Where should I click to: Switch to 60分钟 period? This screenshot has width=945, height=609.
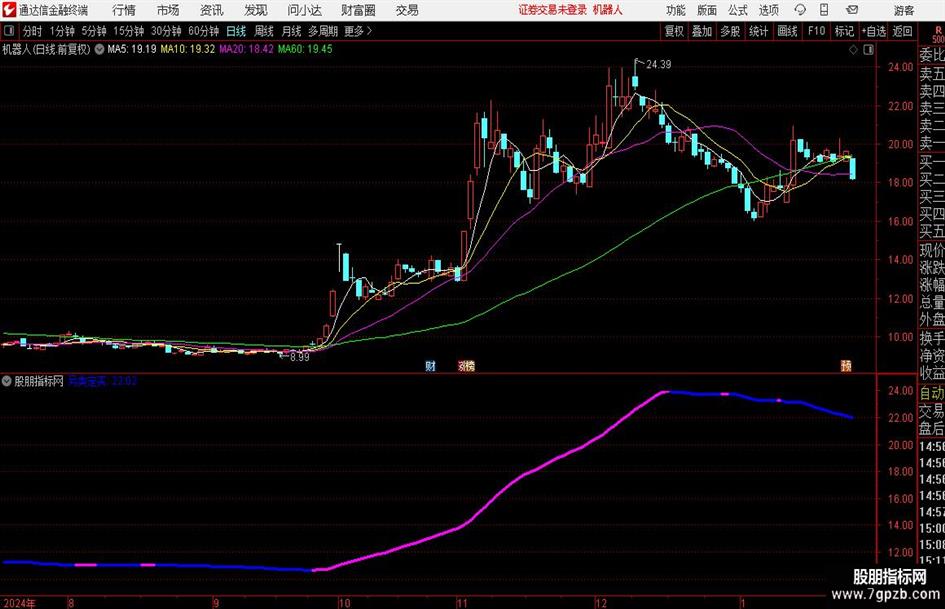204,31
